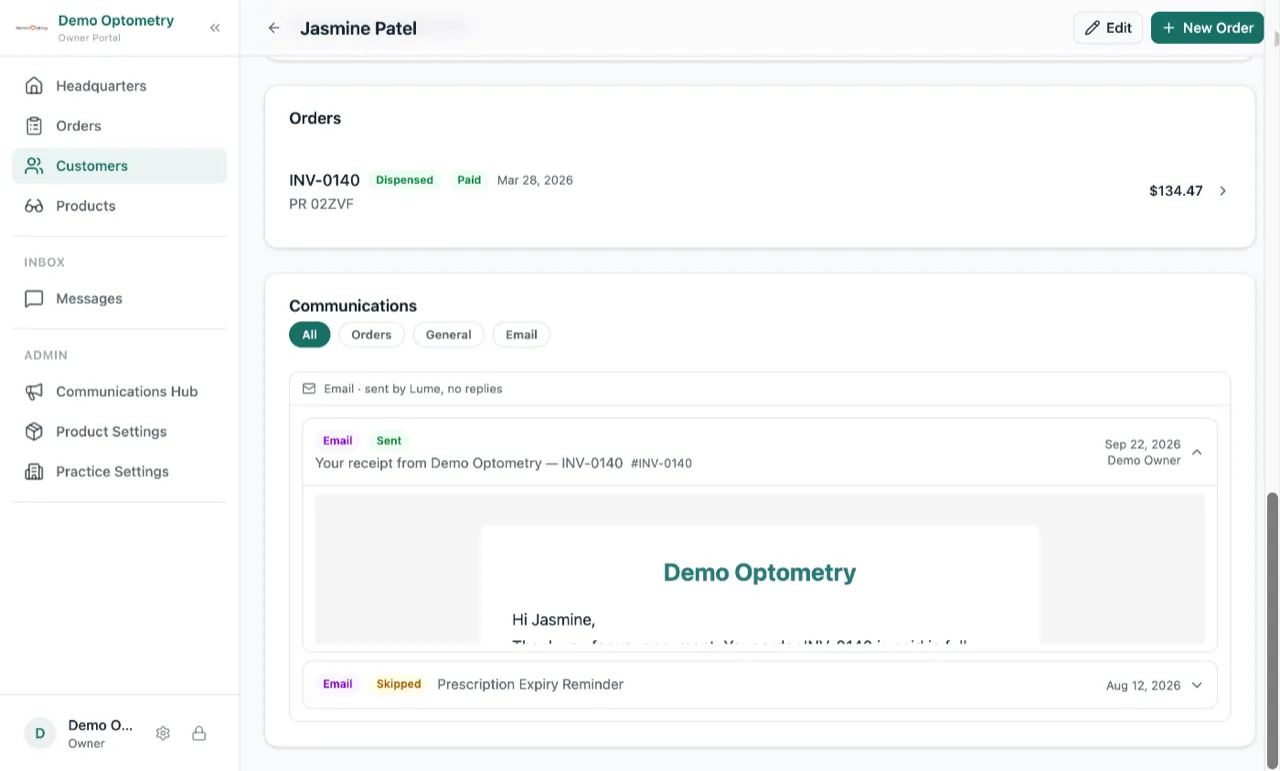Screen dimensions: 1280x771
Task: Click the Demo Optometry logo
Action: [x=32, y=28]
